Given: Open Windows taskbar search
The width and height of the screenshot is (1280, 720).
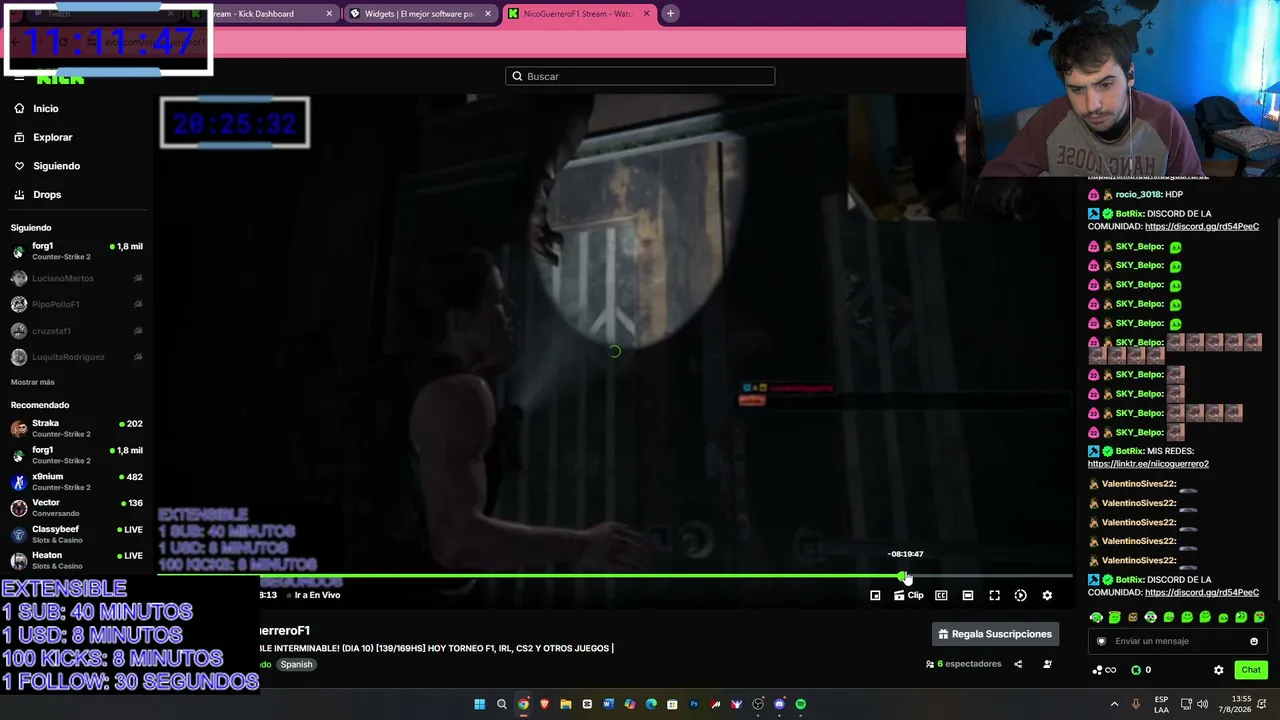Looking at the screenshot, I should 502,704.
